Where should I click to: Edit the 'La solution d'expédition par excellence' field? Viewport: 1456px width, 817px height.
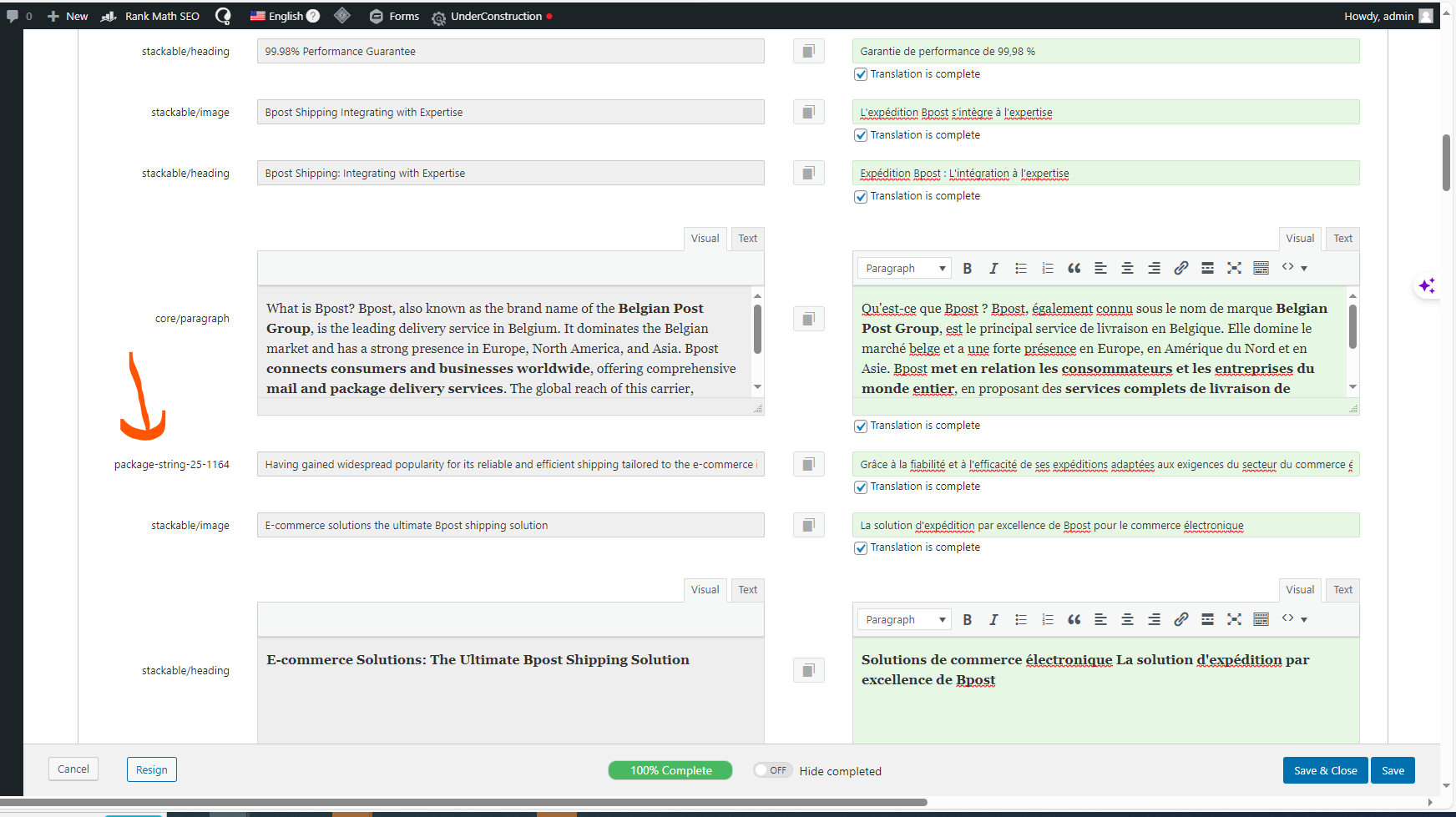pyautogui.click(x=1106, y=526)
